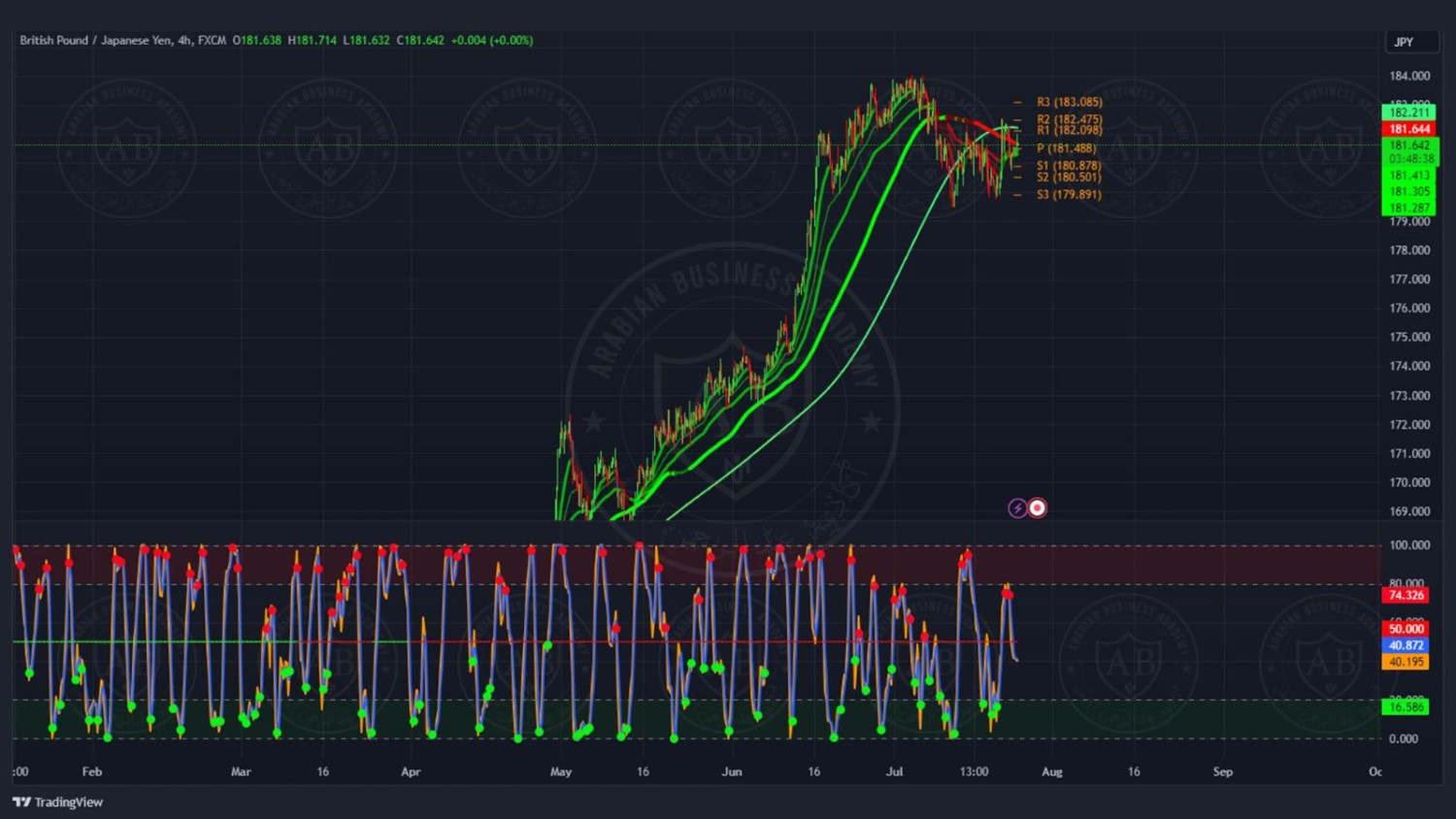
Task: Select the S1 (180.878) pivot label
Action: pyautogui.click(x=1069, y=166)
